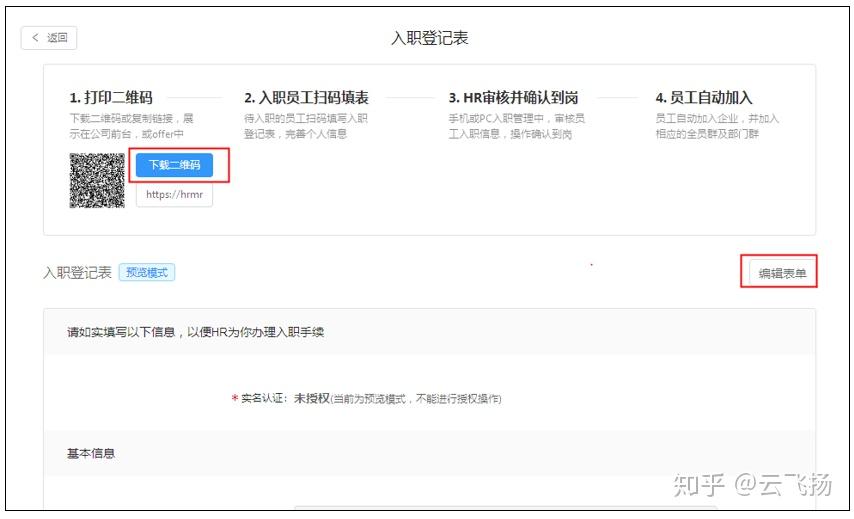
Task: Click description 员工自动加入企业
Action: (717, 126)
